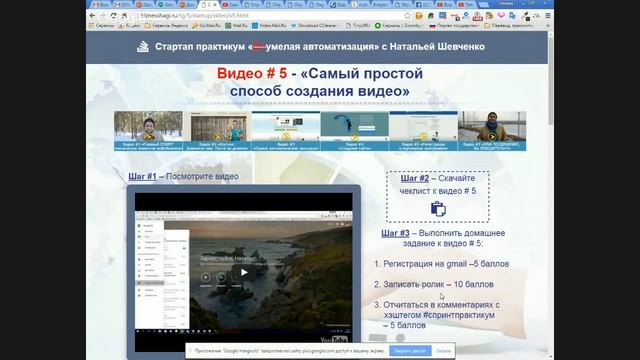Click the blue stop sharing button

(x=410, y=351)
